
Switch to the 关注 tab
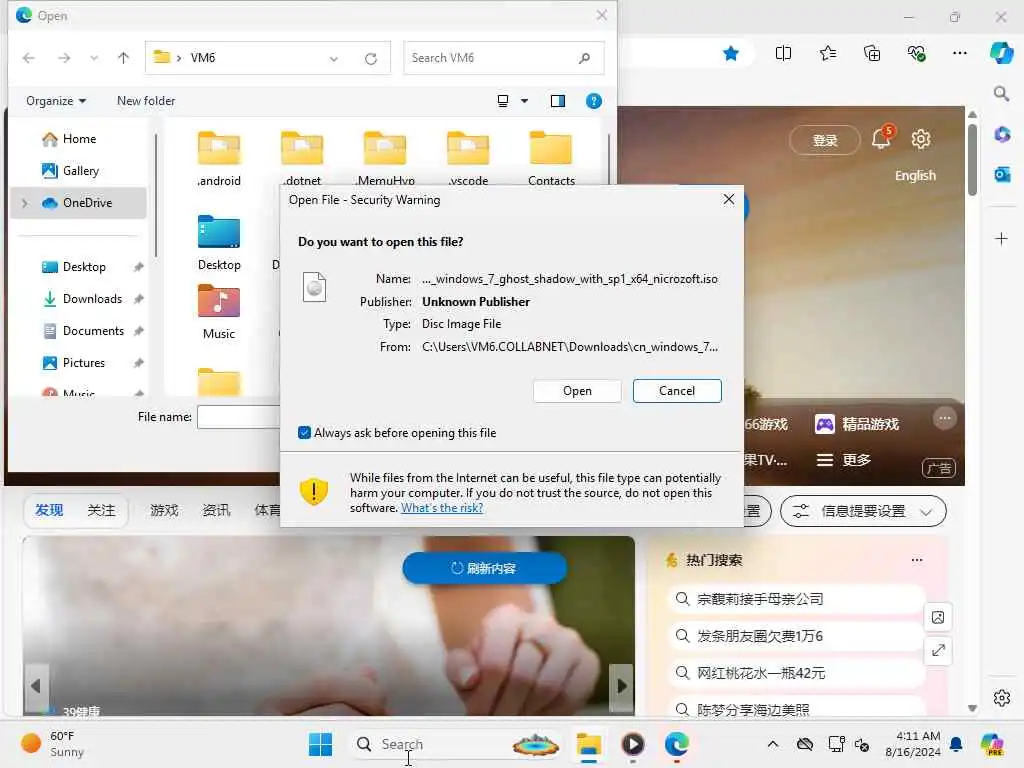coord(101,510)
